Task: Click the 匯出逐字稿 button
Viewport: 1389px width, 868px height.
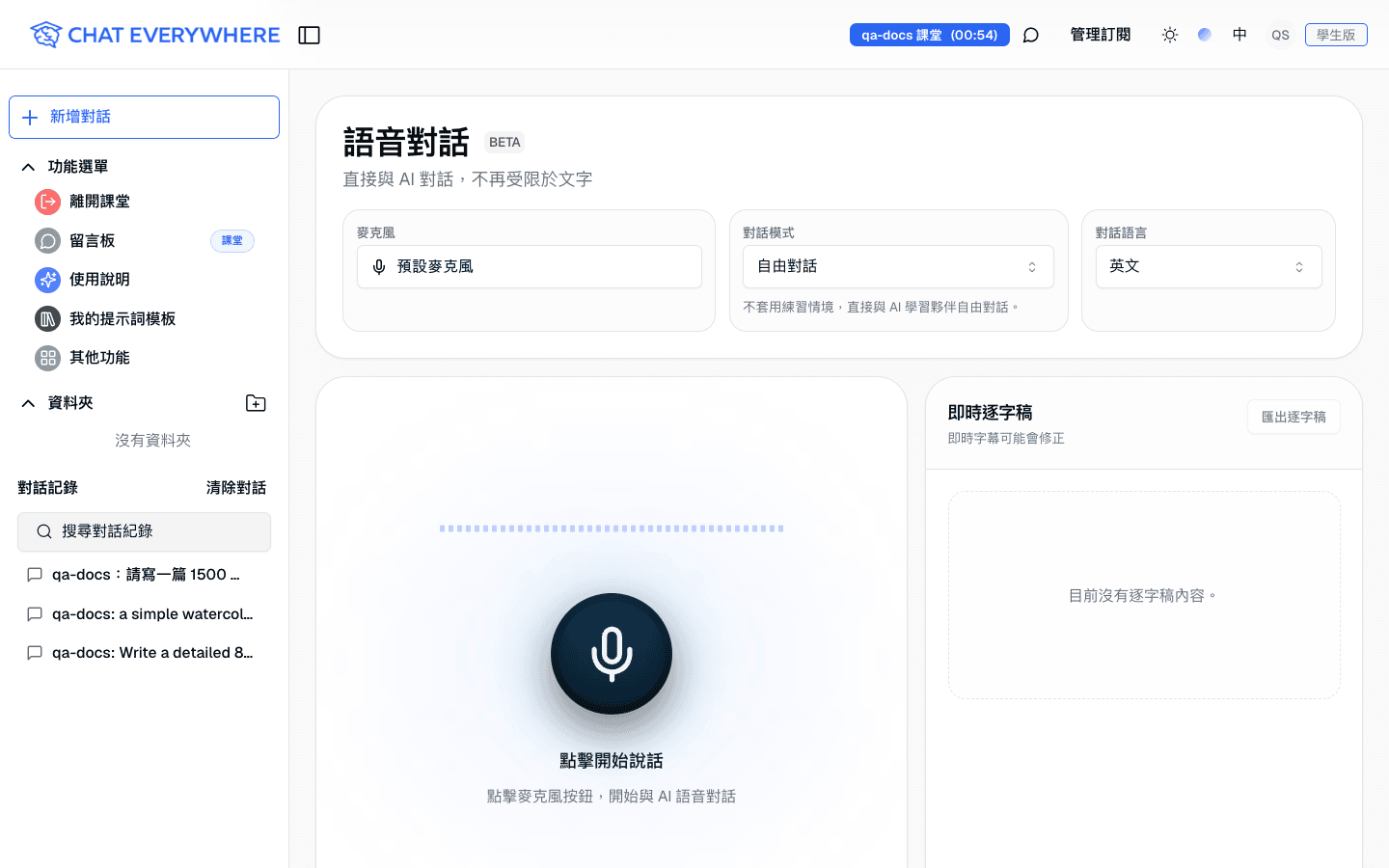Action: [1294, 417]
